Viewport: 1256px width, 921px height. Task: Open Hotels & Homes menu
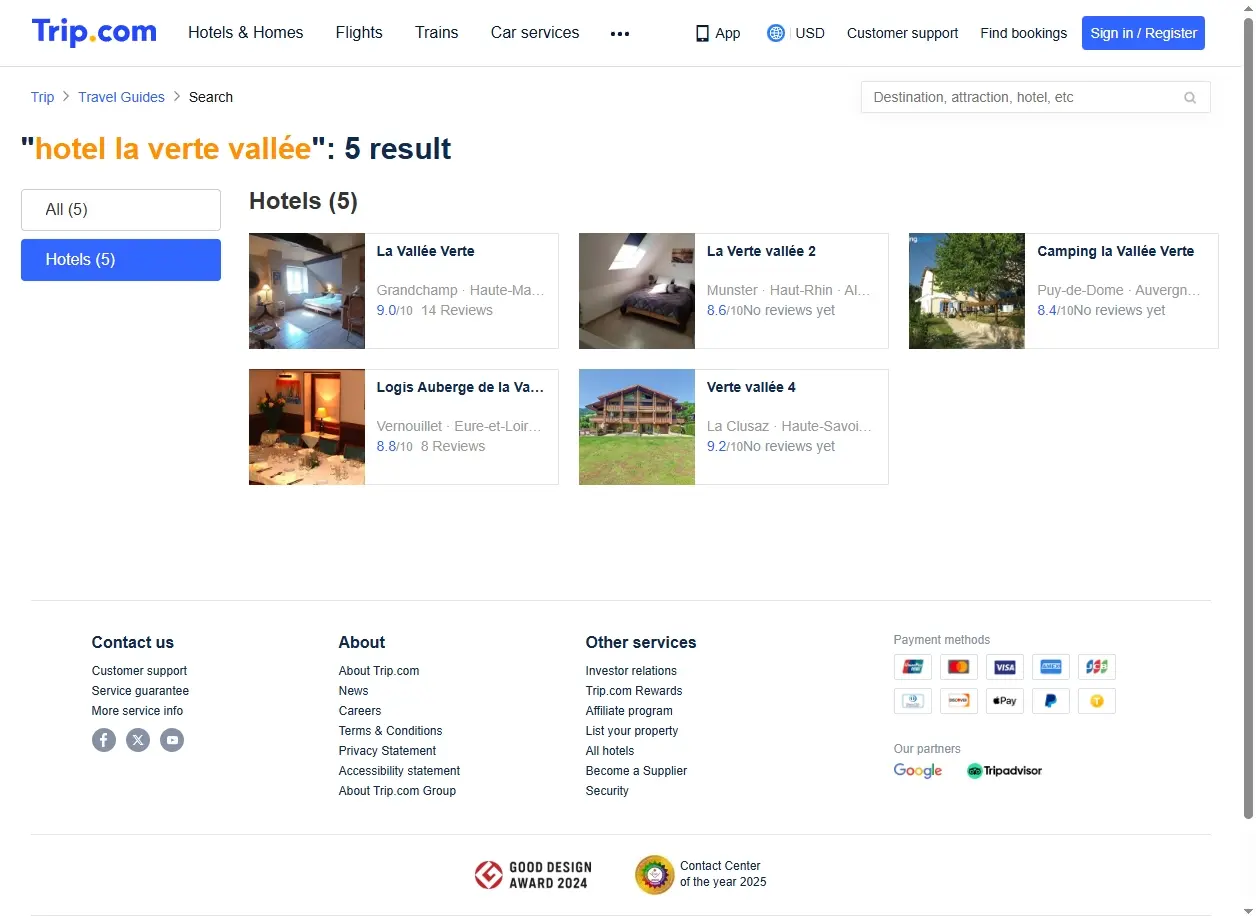click(246, 33)
